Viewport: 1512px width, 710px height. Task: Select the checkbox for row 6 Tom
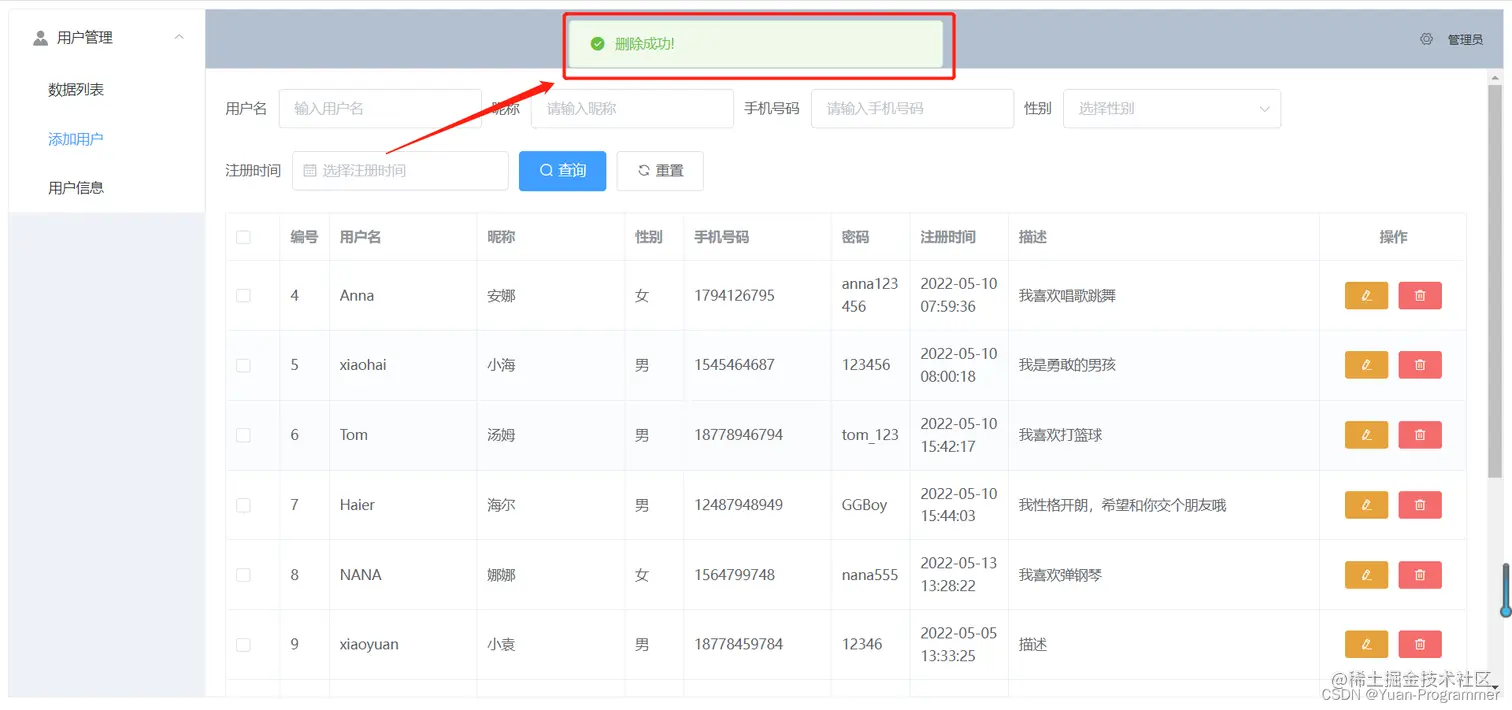tap(243, 435)
